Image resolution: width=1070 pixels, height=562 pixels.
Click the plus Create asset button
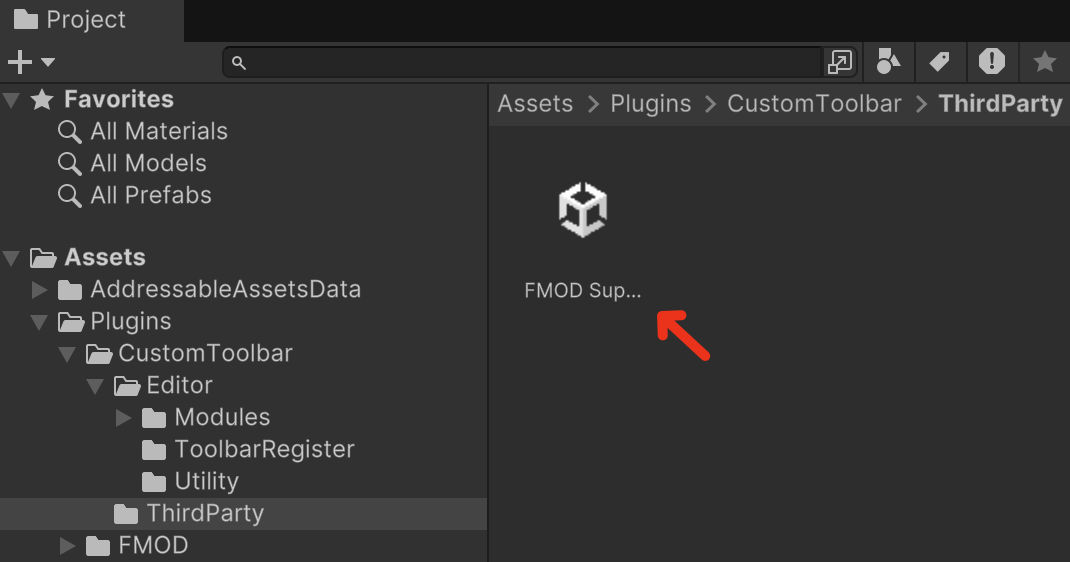point(30,63)
